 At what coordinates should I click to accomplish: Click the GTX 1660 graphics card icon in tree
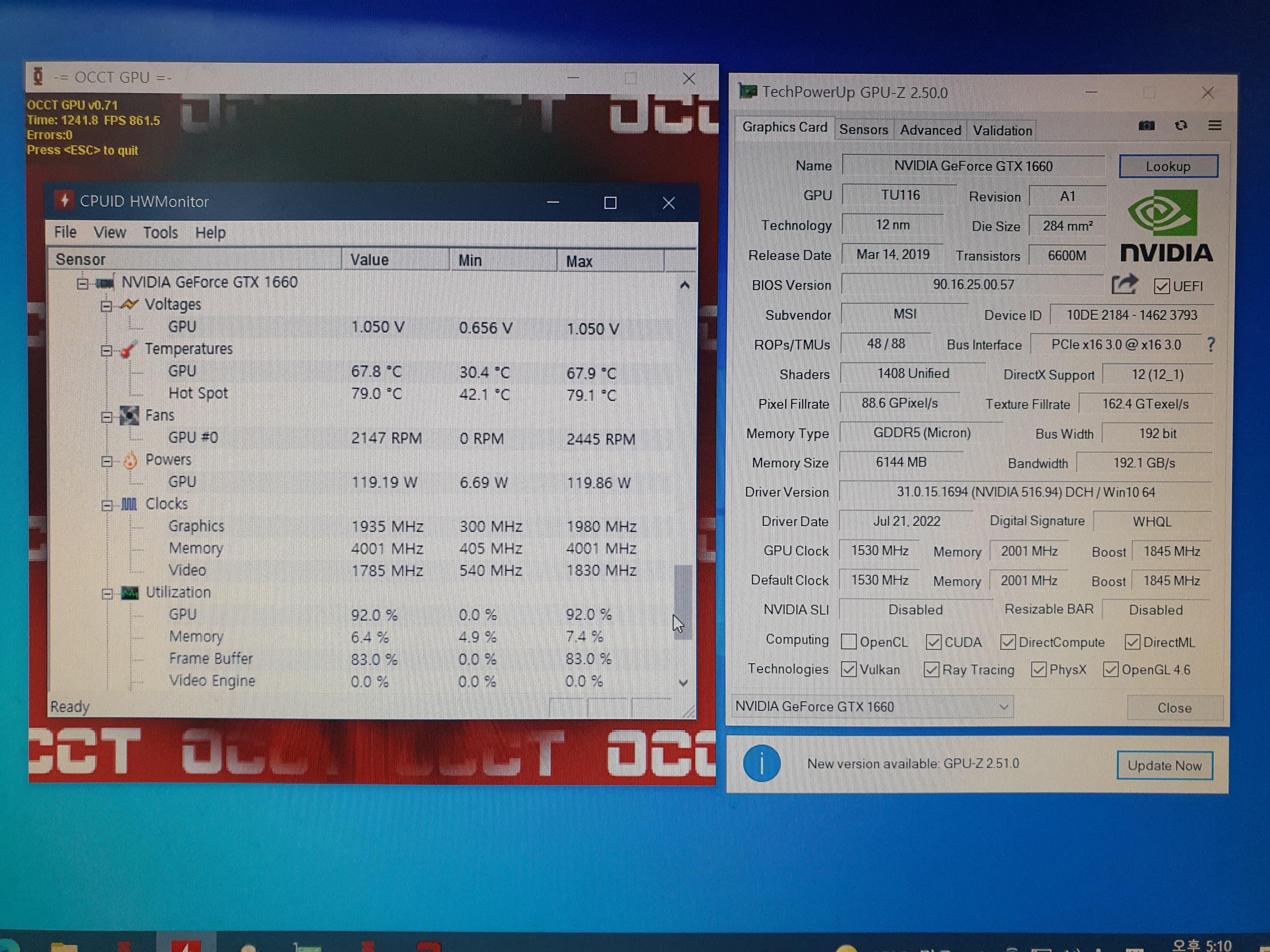click(105, 283)
